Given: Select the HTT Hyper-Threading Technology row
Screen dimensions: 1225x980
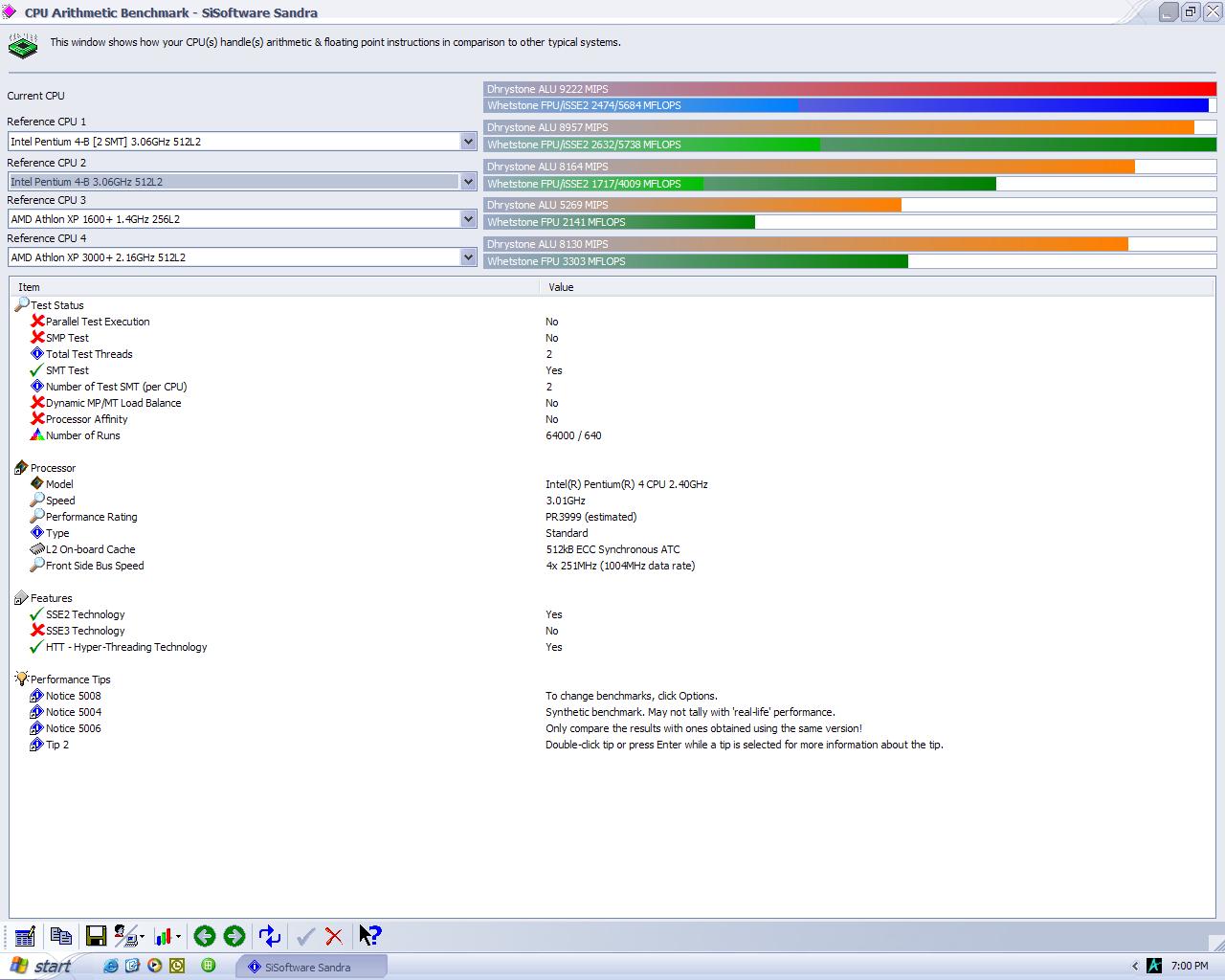Looking at the screenshot, I should [126, 647].
